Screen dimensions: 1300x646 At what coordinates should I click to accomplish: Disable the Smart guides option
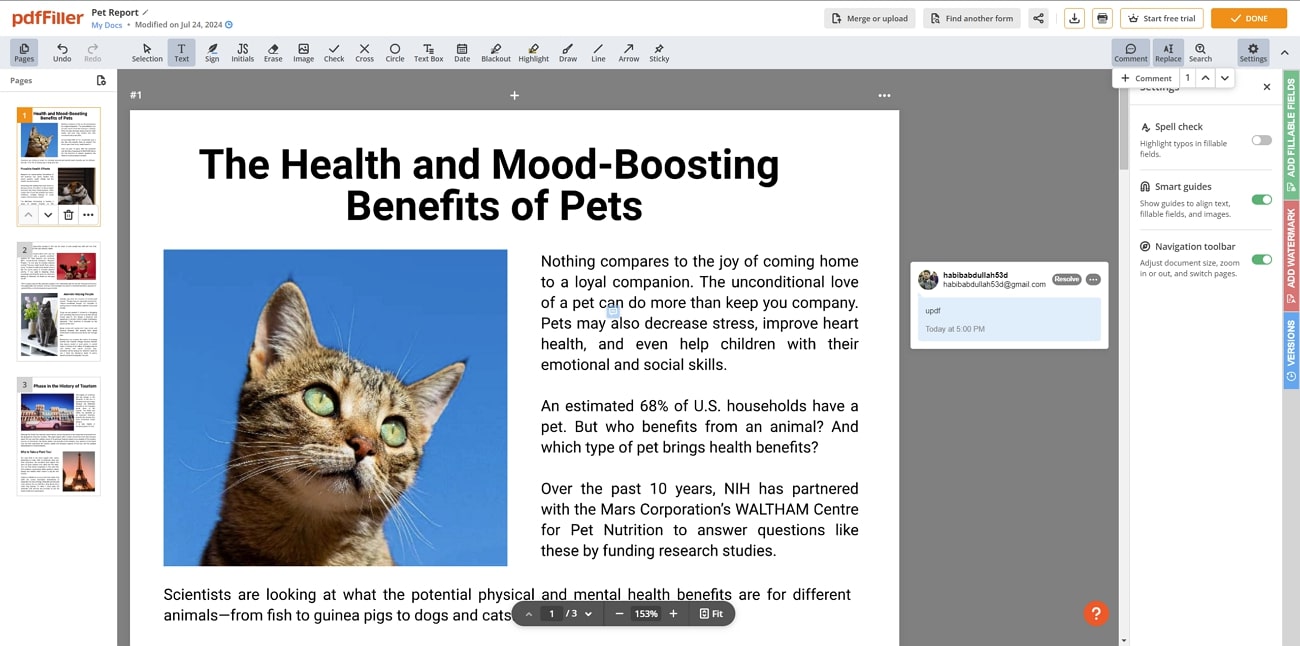pos(1261,199)
